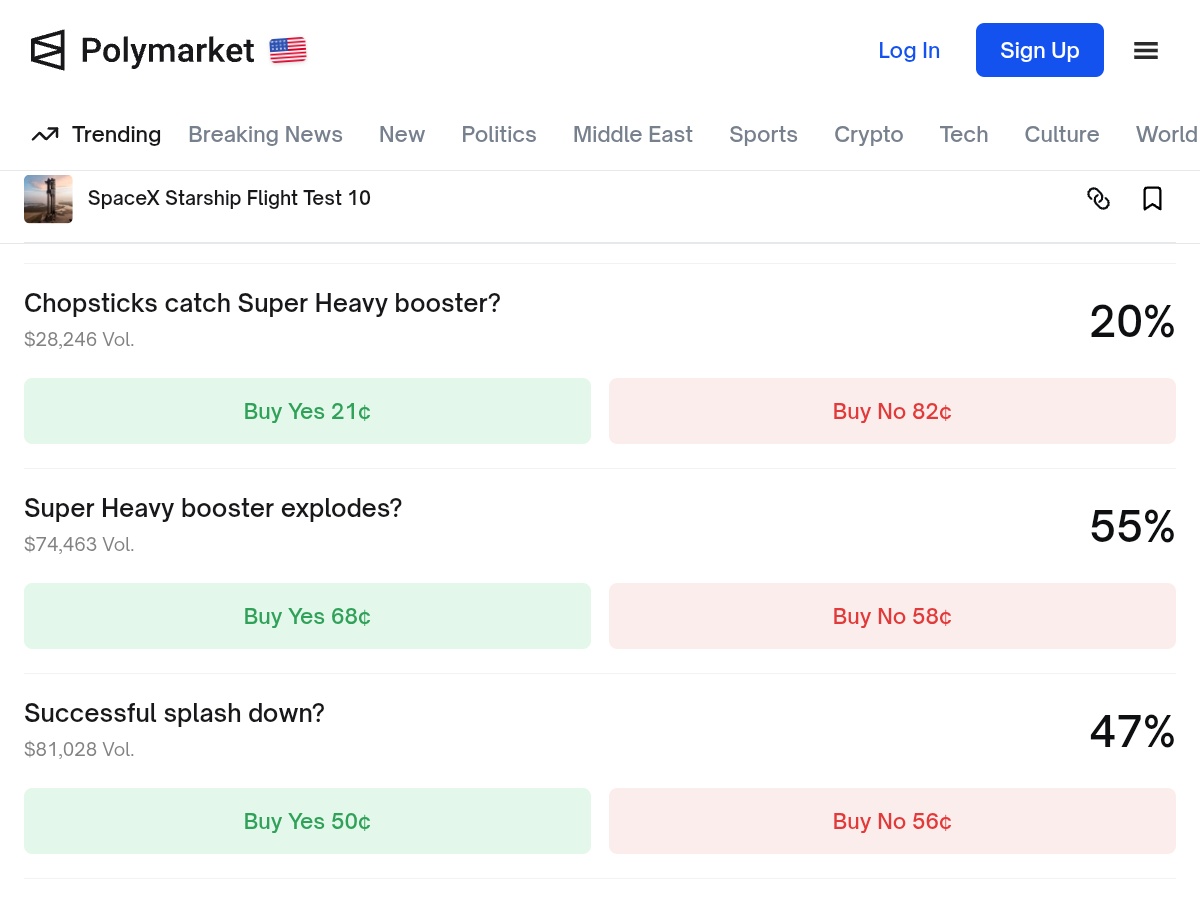Click the Trending arrow icon
Screen dimensions: 1200x900
[x=44, y=135]
